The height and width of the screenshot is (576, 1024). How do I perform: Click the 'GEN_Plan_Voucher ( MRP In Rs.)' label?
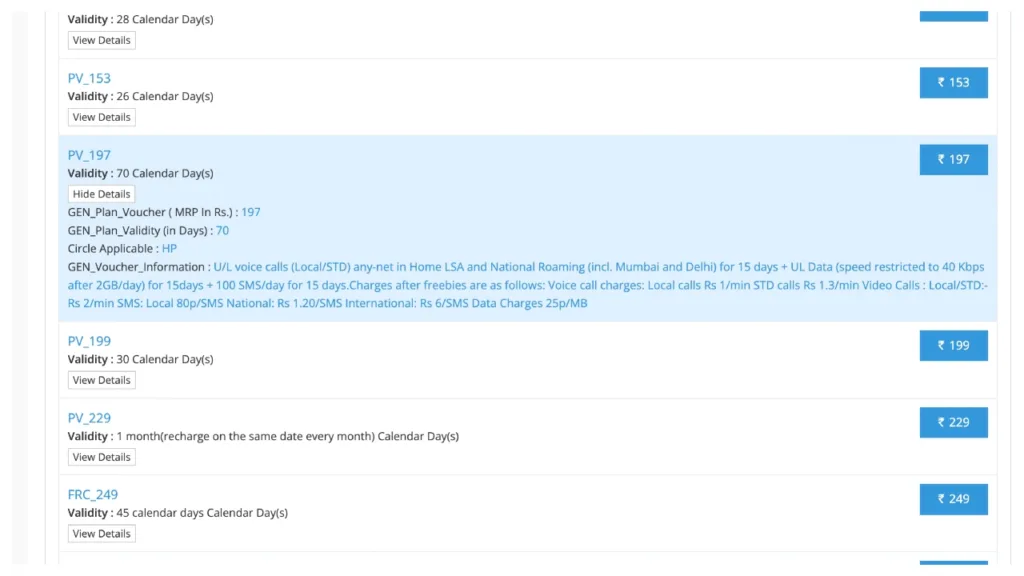tap(150, 212)
